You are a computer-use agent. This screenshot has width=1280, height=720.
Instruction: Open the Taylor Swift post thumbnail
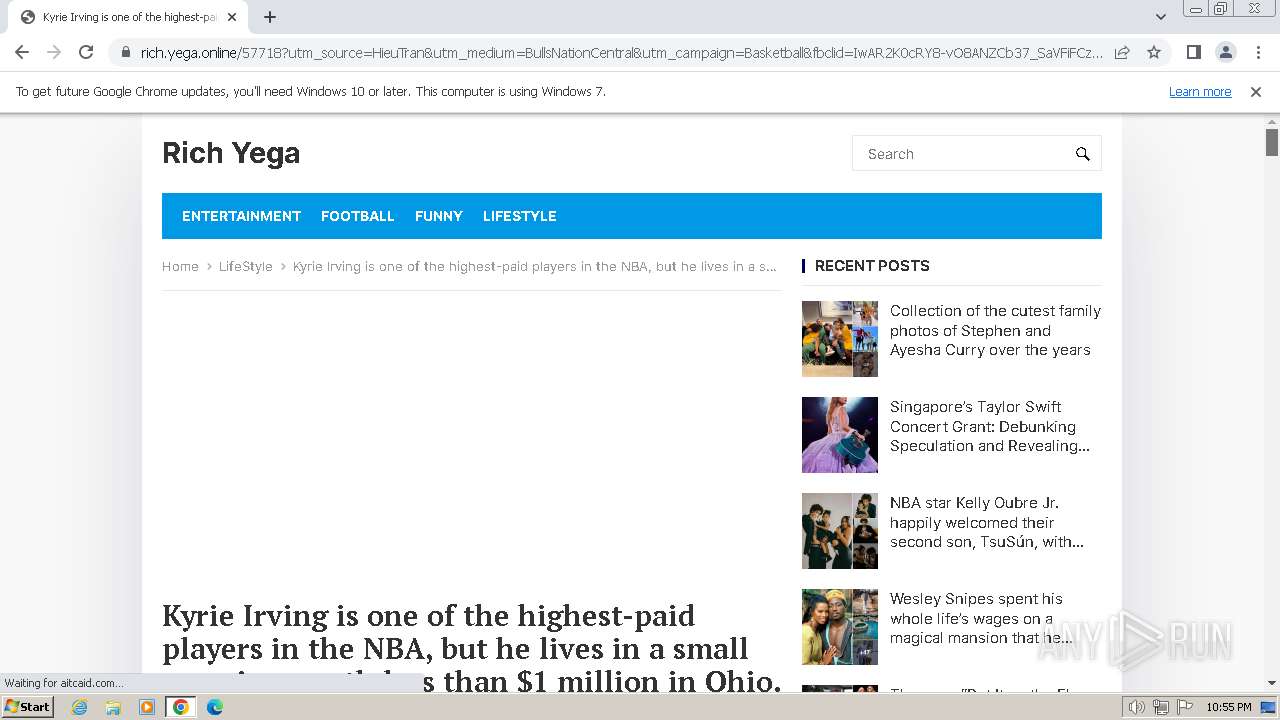[840, 435]
